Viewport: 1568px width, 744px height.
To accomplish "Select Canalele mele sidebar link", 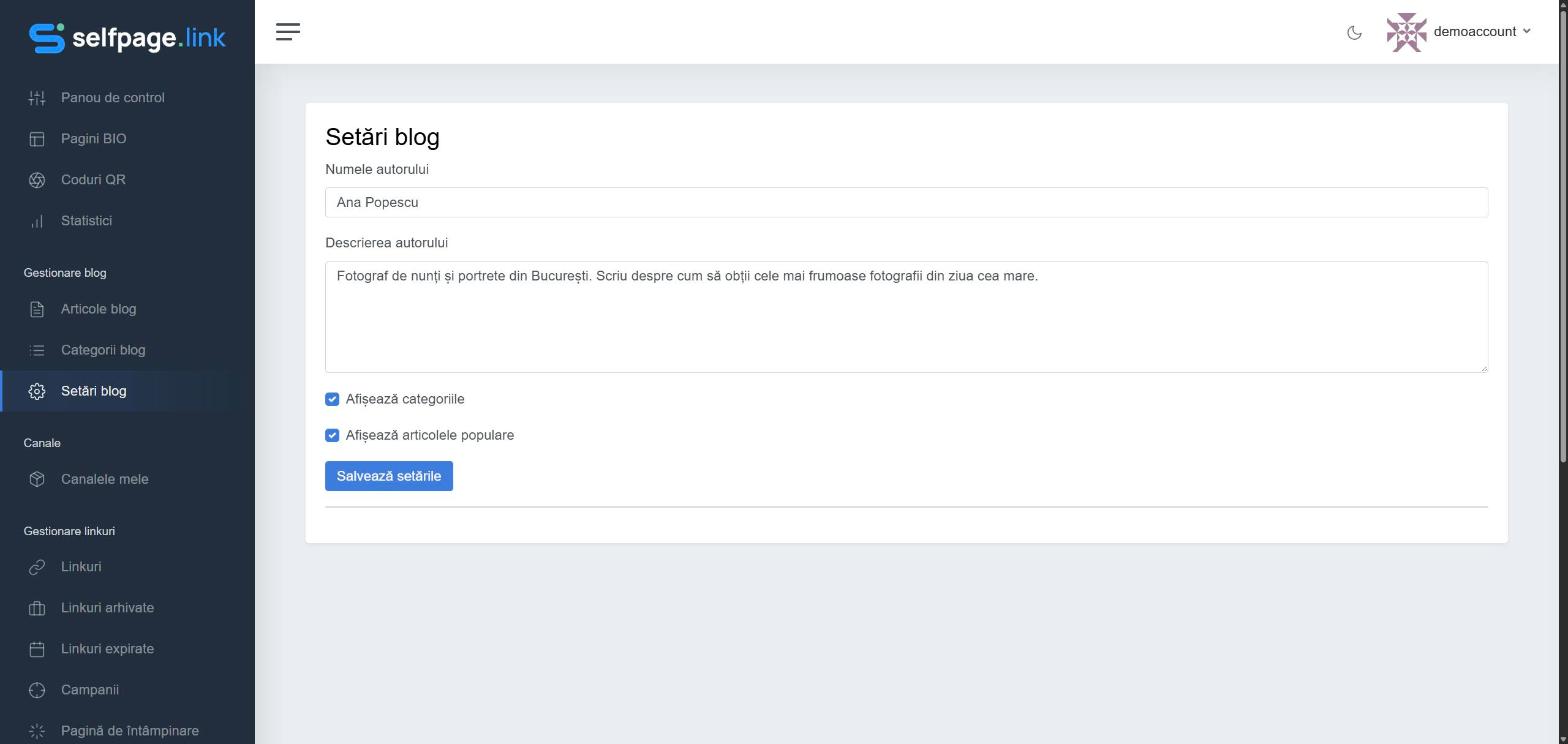I will pos(127,479).
